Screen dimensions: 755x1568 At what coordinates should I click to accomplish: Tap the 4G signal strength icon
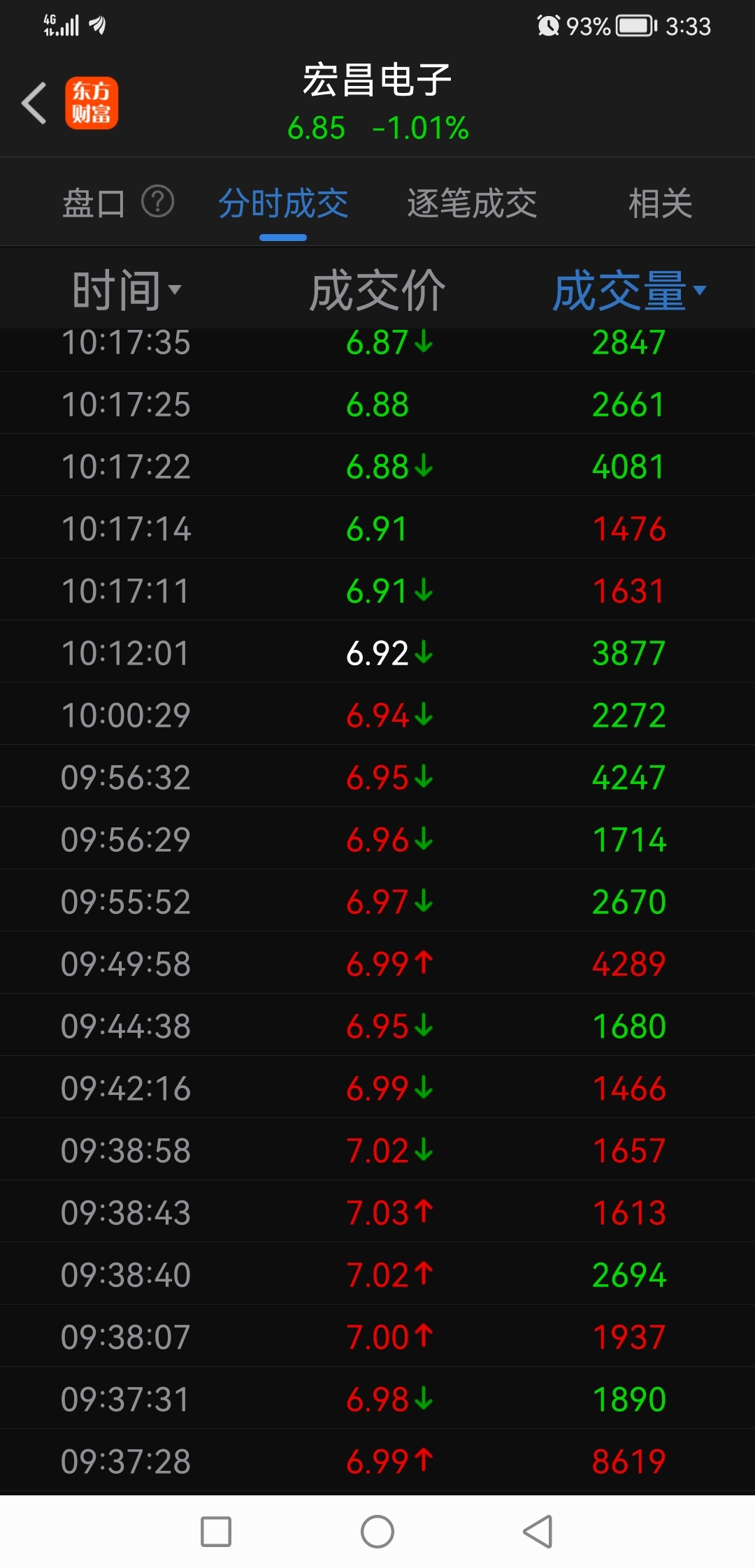click(61, 25)
